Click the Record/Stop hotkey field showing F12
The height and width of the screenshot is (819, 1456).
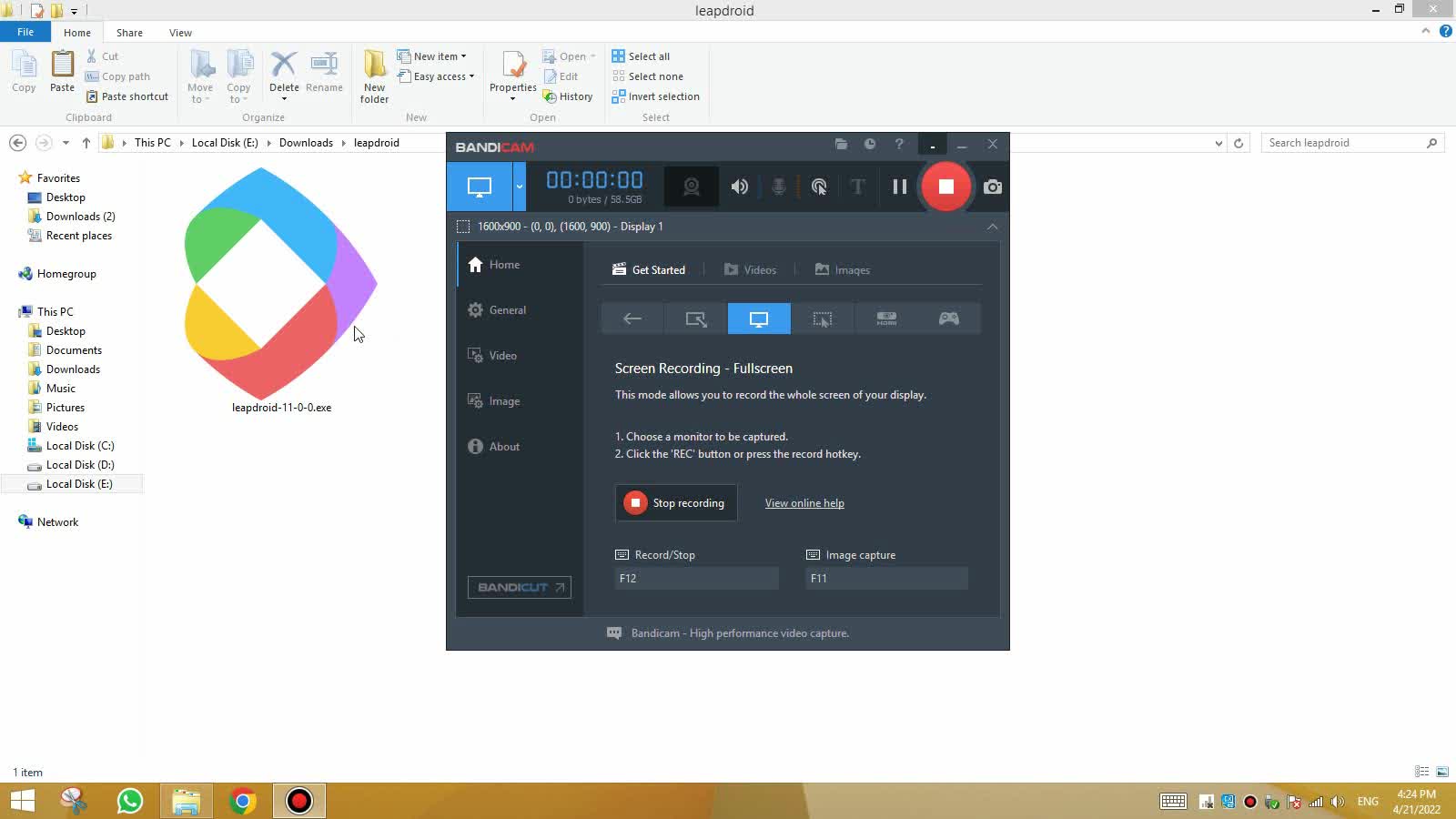point(697,578)
